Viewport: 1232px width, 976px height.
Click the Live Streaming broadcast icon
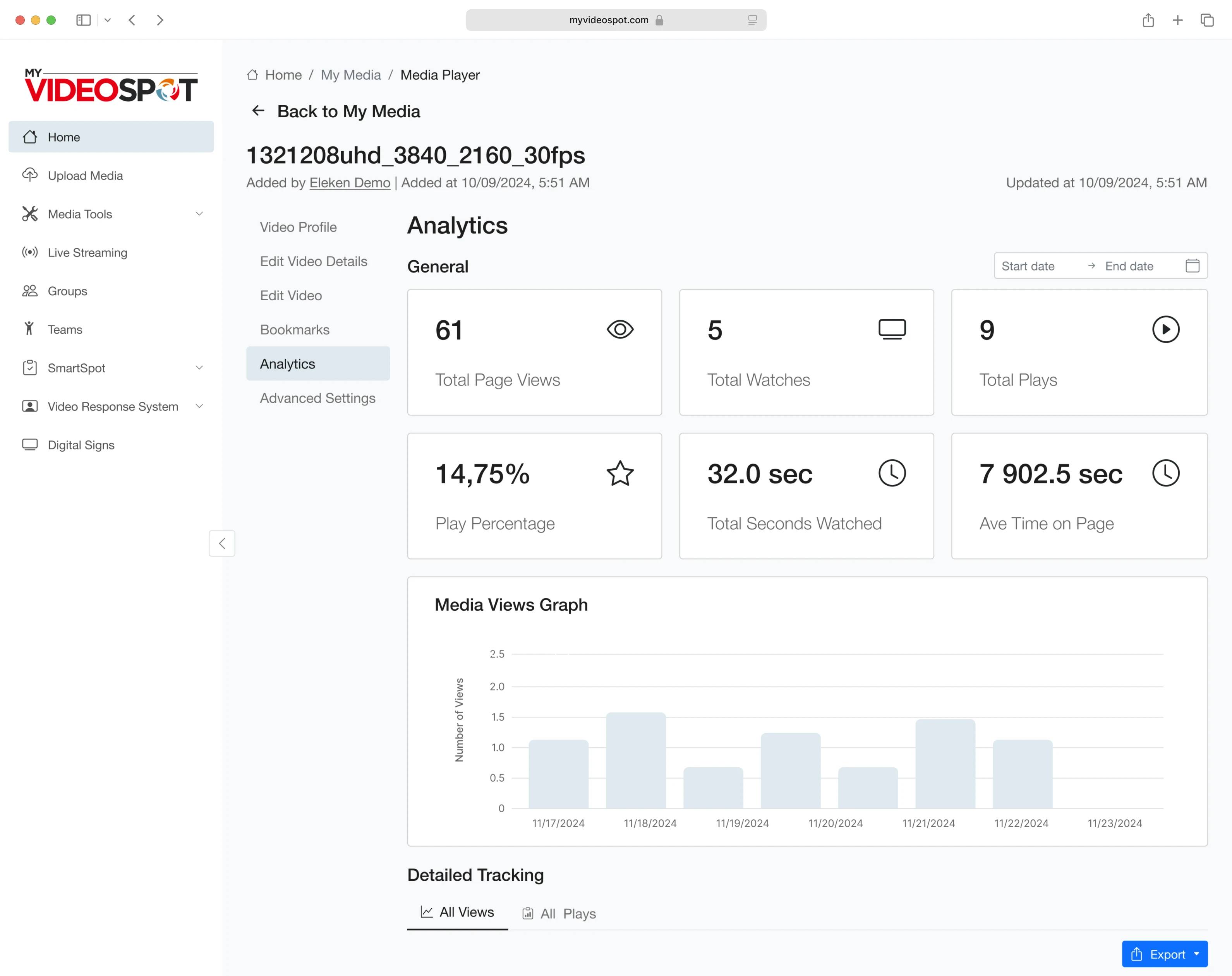(30, 252)
